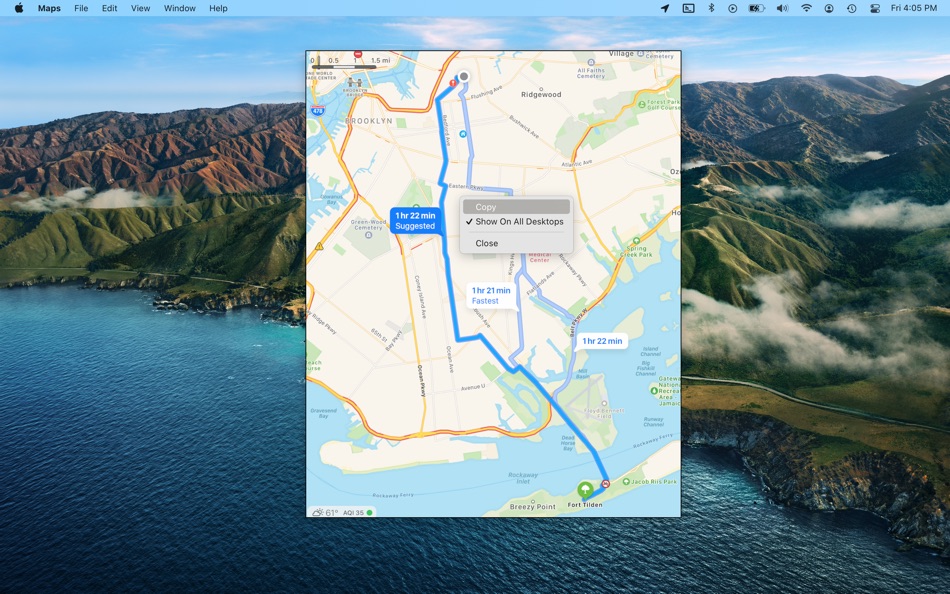The width and height of the screenshot is (950, 594).
Task: Click the Mill Basin label
Action: coord(582,373)
